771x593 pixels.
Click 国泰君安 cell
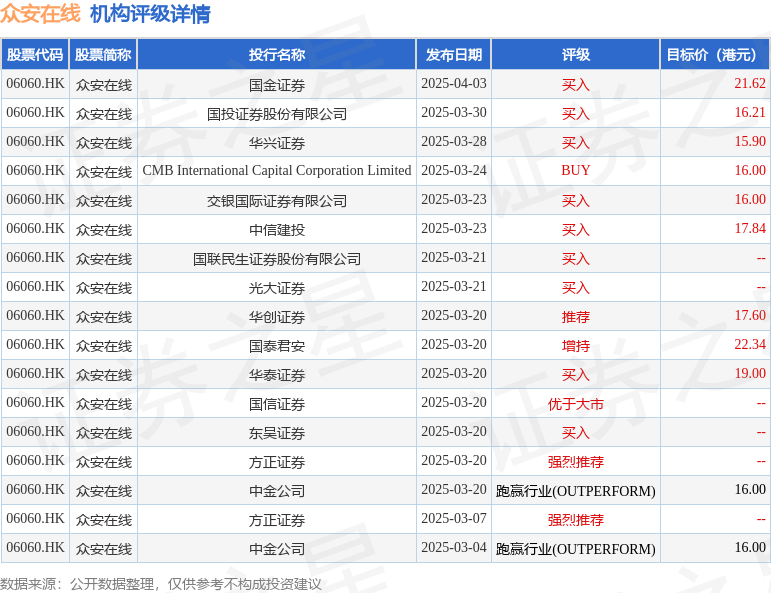pyautogui.click(x=277, y=346)
